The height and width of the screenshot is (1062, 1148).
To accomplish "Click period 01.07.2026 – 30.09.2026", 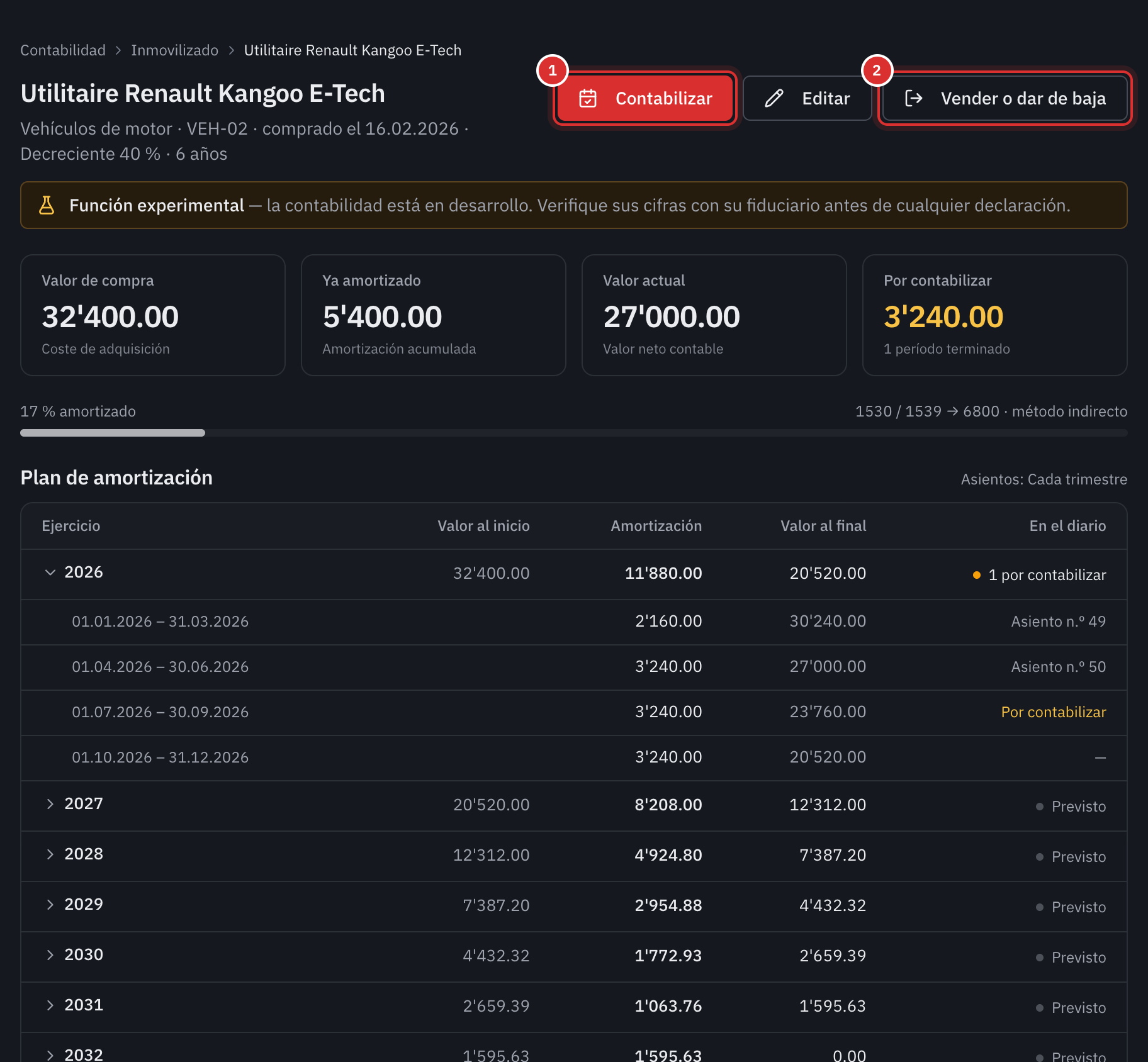I will (160, 712).
